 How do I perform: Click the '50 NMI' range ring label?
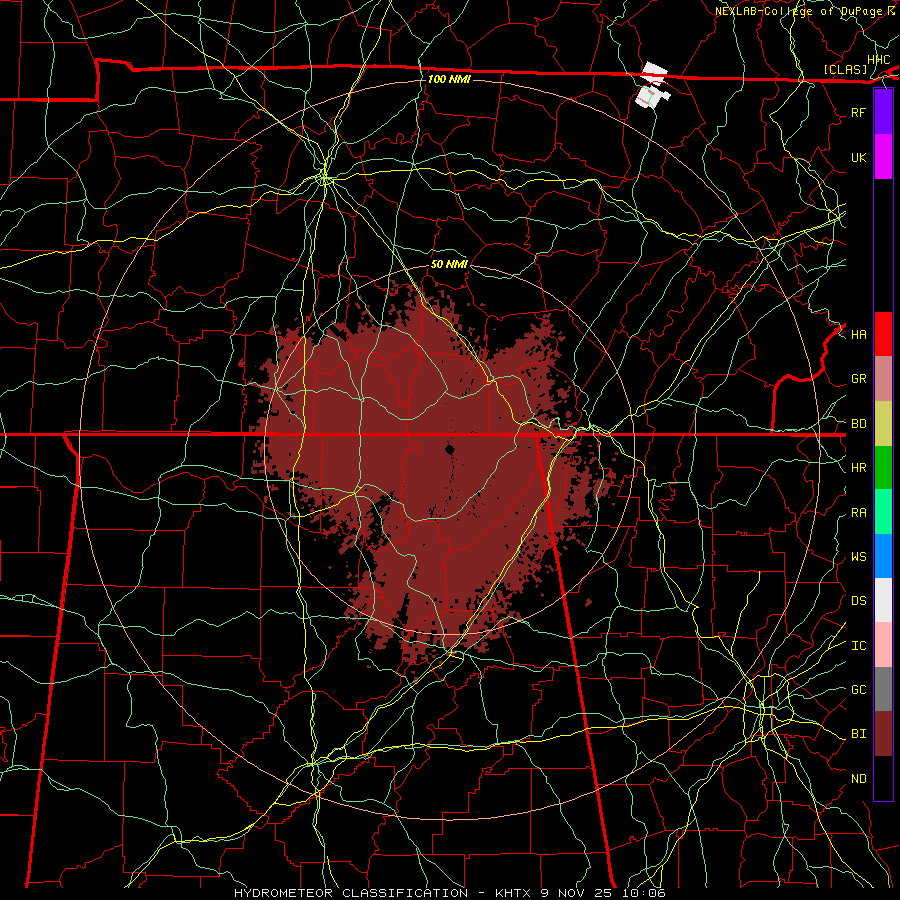pos(449,264)
